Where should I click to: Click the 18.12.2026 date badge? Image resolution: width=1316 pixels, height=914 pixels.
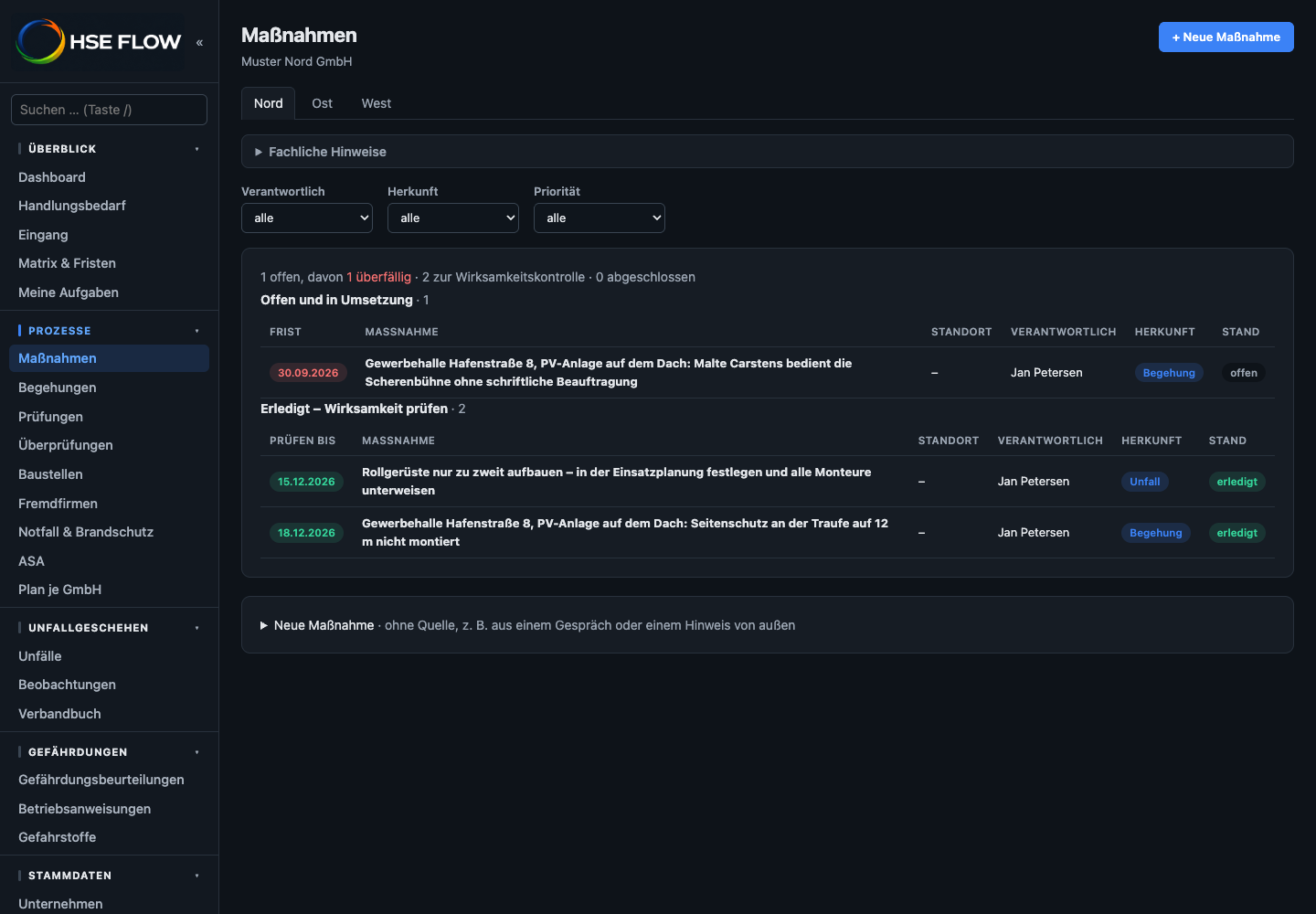click(x=306, y=533)
